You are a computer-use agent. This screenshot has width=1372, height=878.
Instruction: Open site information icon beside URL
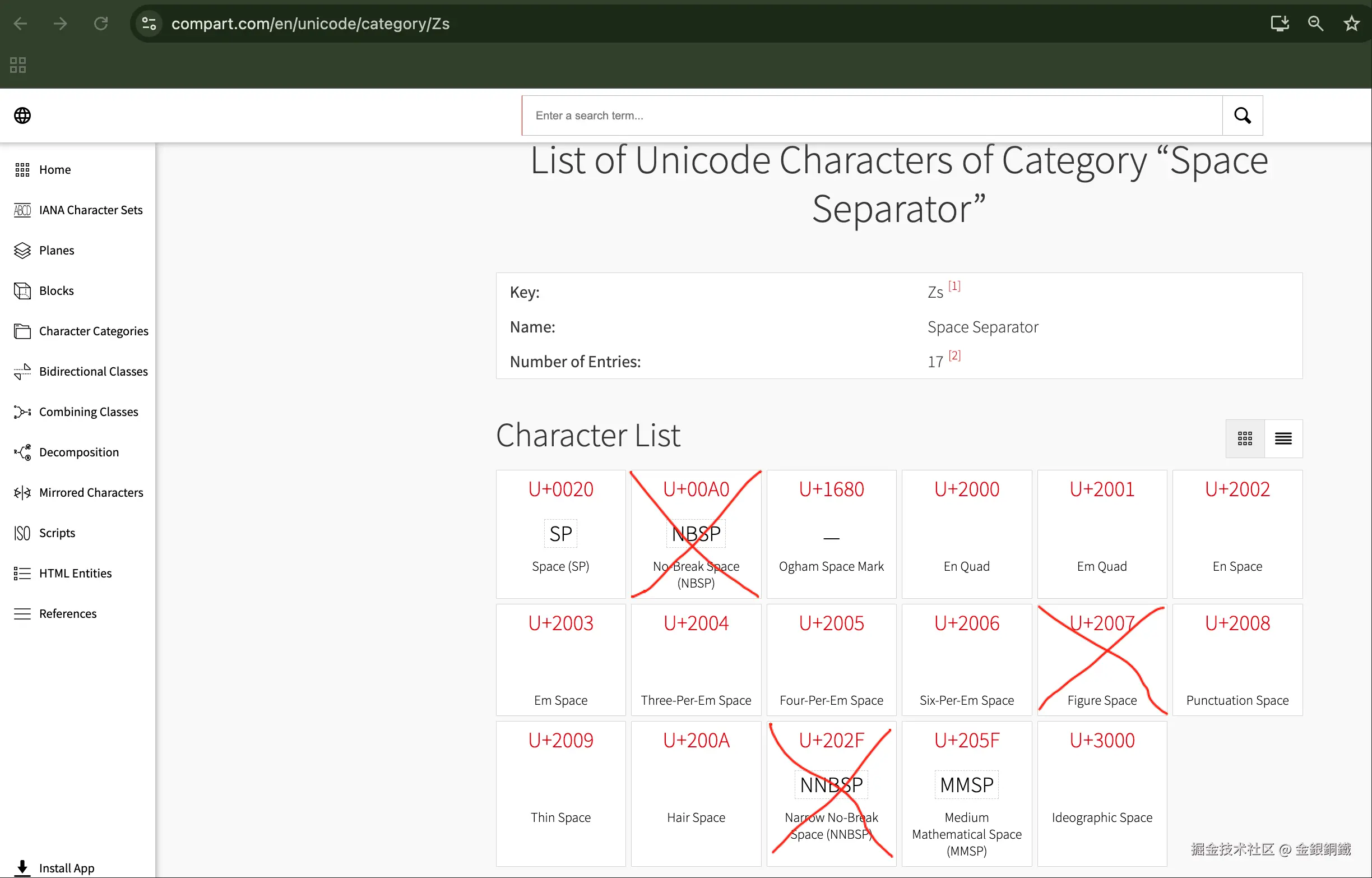(x=149, y=24)
